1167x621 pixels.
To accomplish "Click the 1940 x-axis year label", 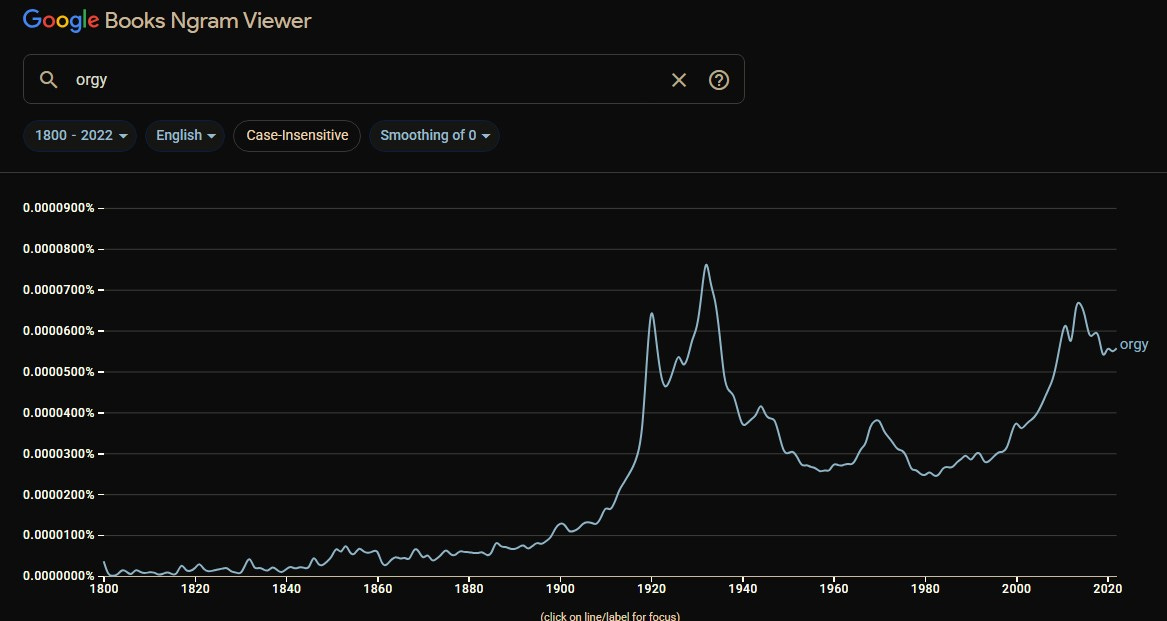I will click(x=743, y=588).
